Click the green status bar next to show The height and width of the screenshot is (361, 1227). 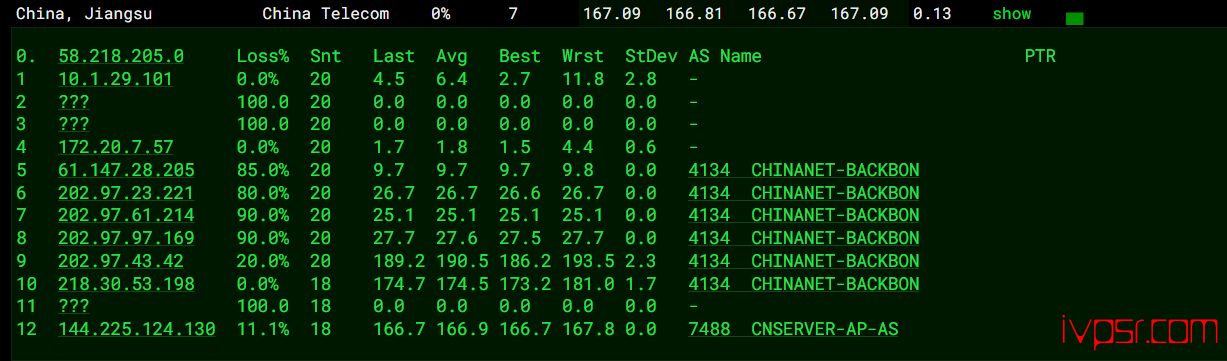pyautogui.click(x=1074, y=18)
